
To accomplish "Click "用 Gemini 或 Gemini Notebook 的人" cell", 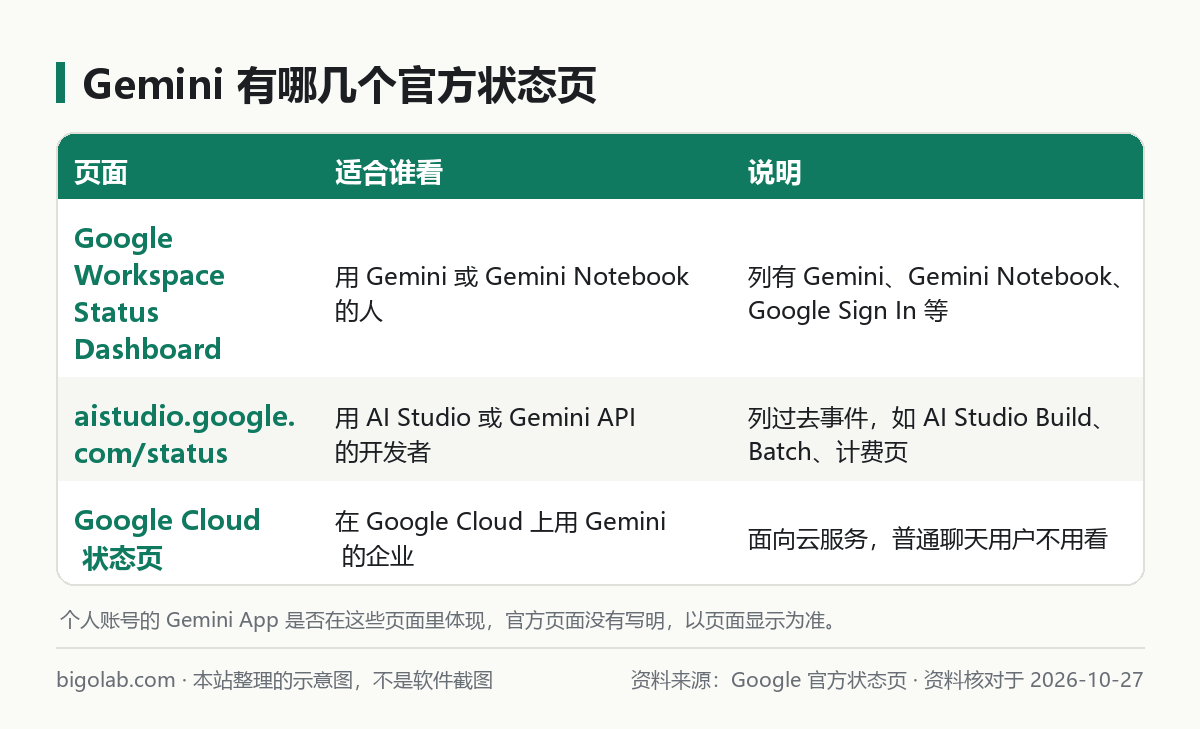I will [512, 293].
